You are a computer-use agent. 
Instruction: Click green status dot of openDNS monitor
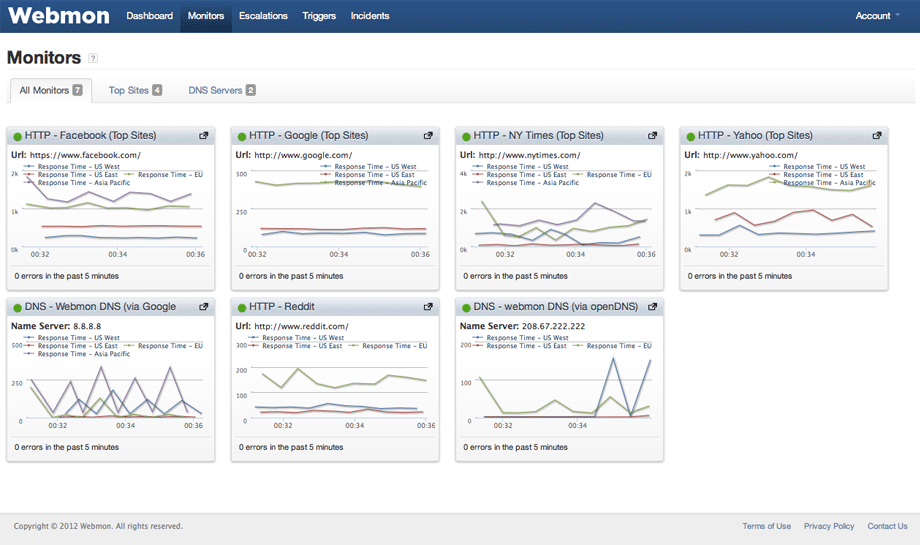coord(466,308)
